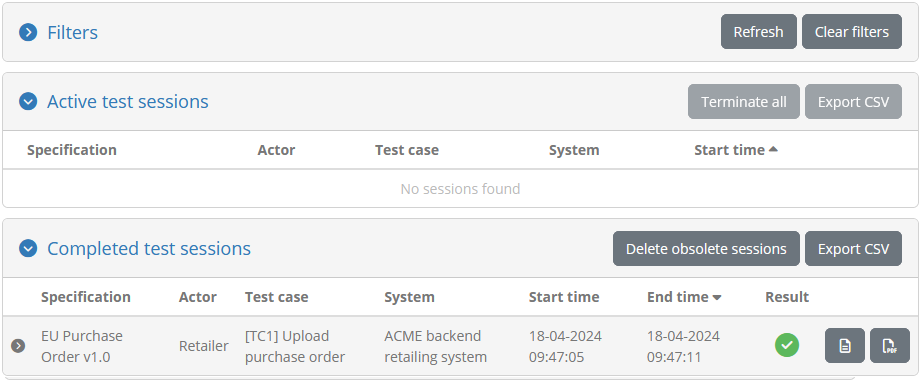Screen dimensions: 921x382
Task: Sort completed sessions by Result column
Action: click(x=787, y=297)
